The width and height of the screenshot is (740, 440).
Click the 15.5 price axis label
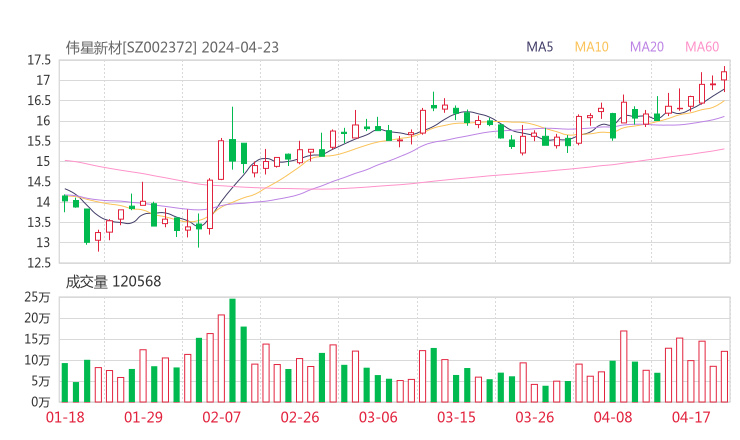tap(39, 141)
